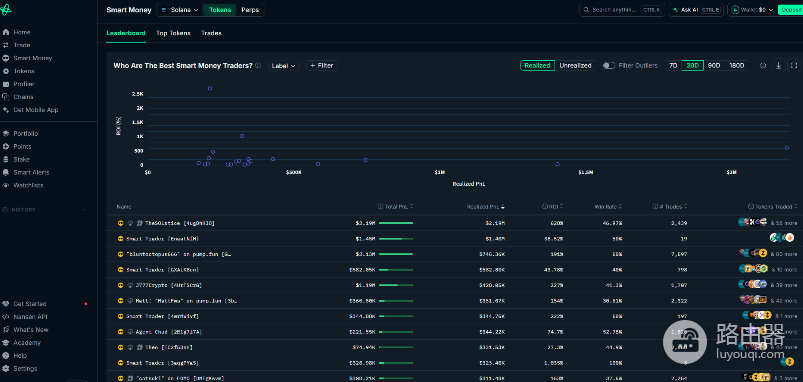This screenshot has height=382, width=803.
Task: Click the Total PnL bar for 3777Crypto
Action: click(396, 285)
